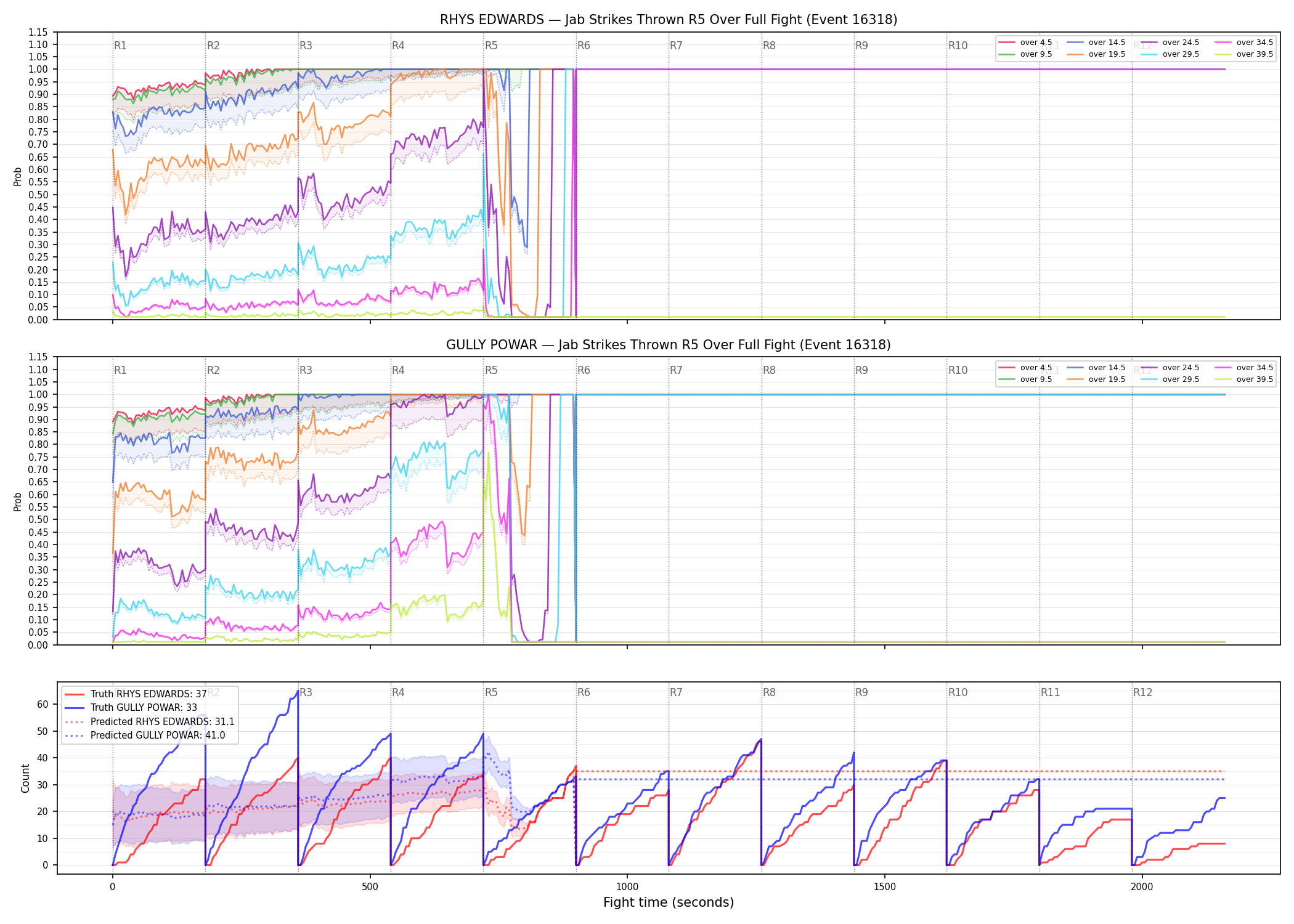The image size is (1294, 924).
Task: Click the R11 round marker in the count chart
Action: (1051, 692)
